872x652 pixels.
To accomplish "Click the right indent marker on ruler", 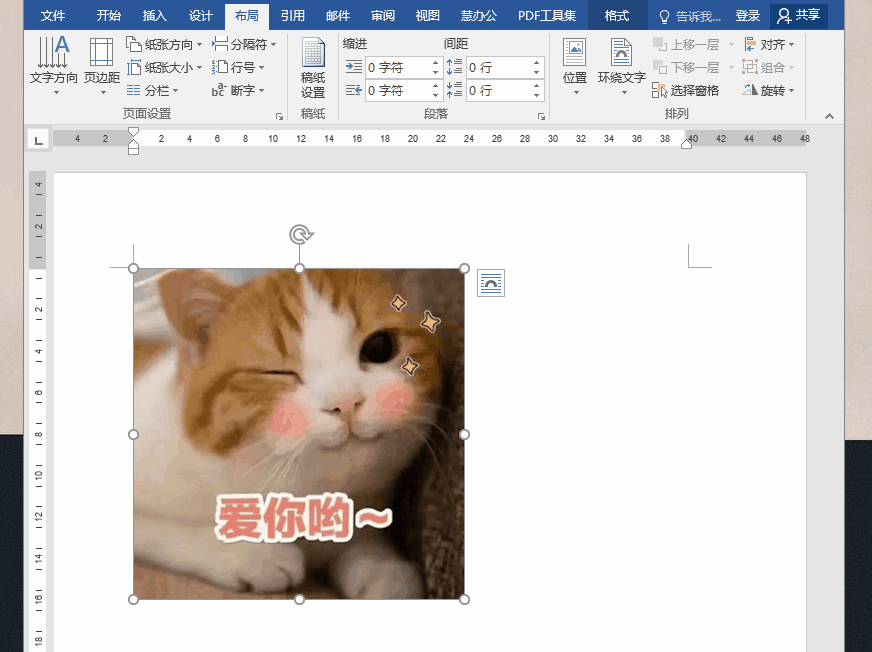I will pyautogui.click(x=687, y=144).
